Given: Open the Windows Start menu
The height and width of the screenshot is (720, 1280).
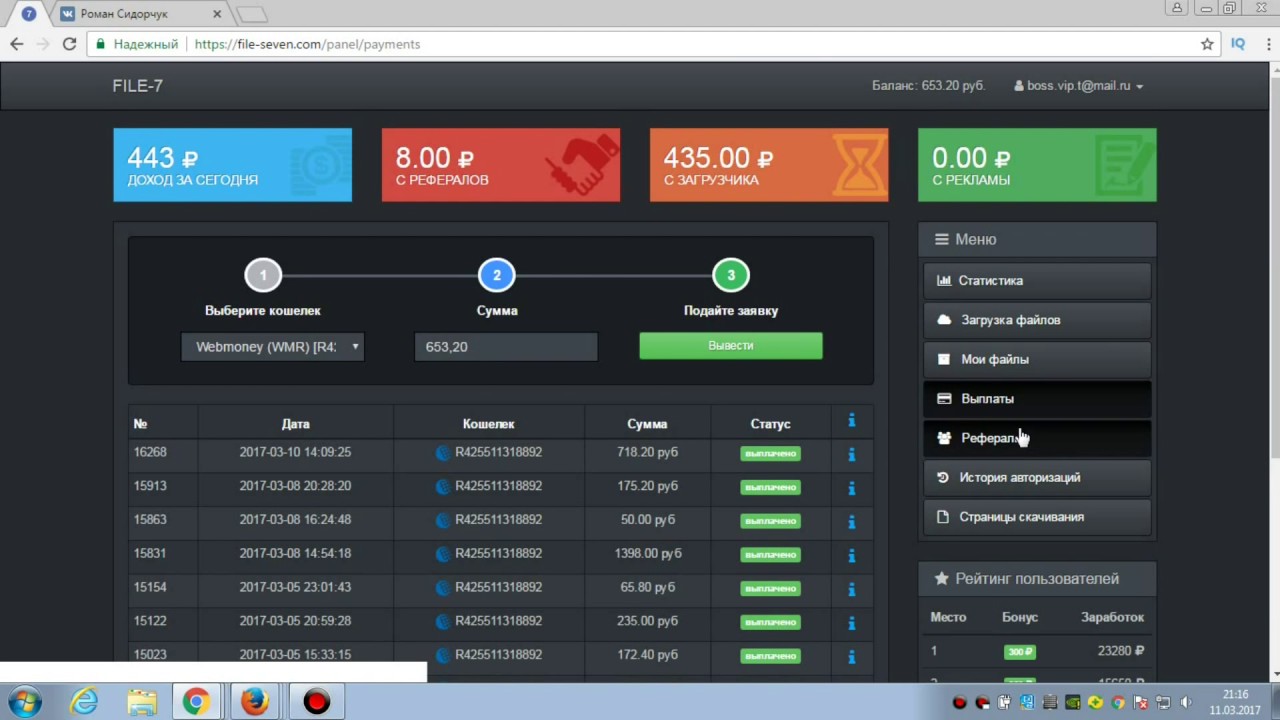Looking at the screenshot, I should point(23,702).
